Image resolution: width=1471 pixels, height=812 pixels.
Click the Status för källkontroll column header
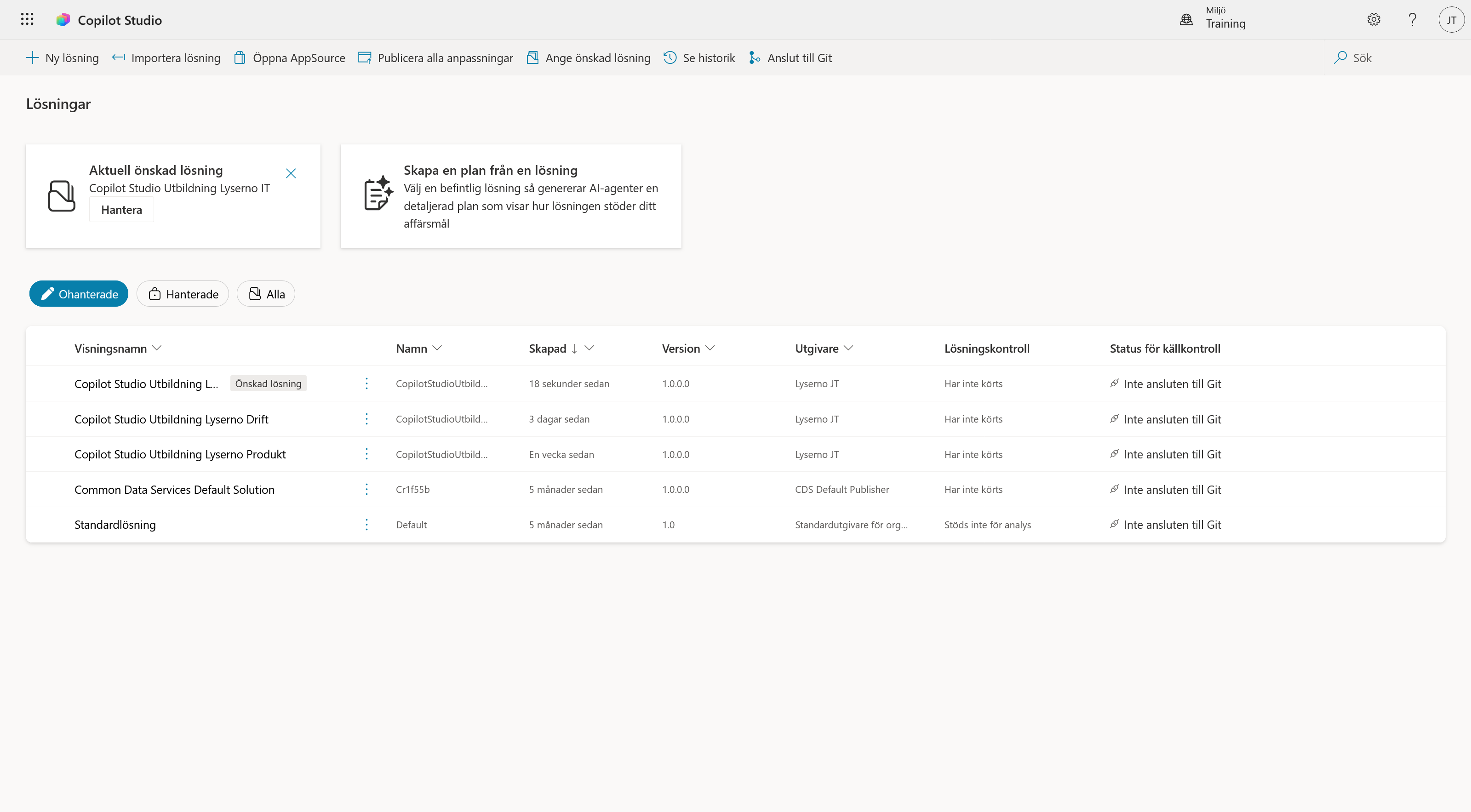tap(1165, 349)
